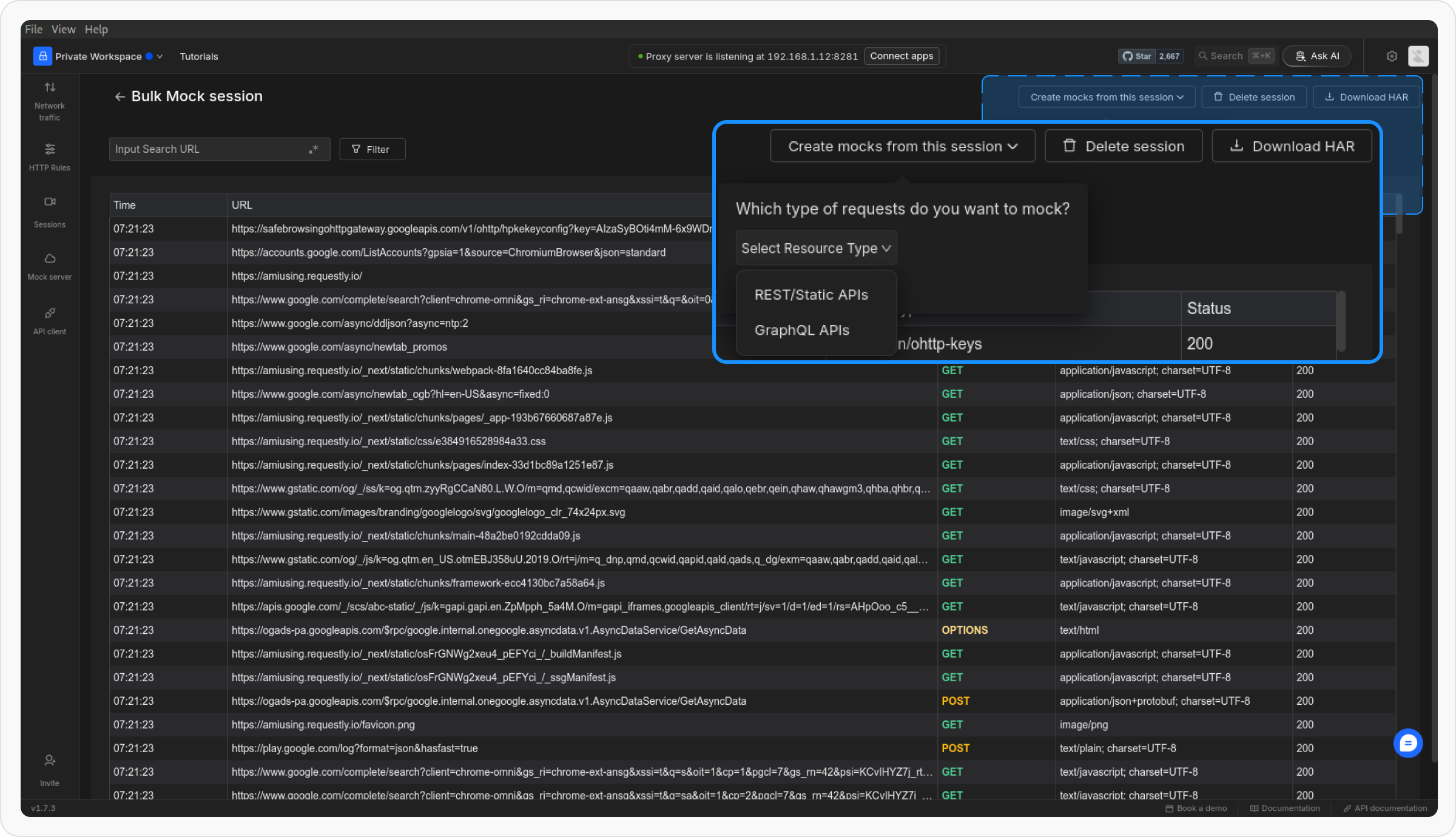Expand Select Resource Type dropdown
1456x837 pixels.
(815, 248)
